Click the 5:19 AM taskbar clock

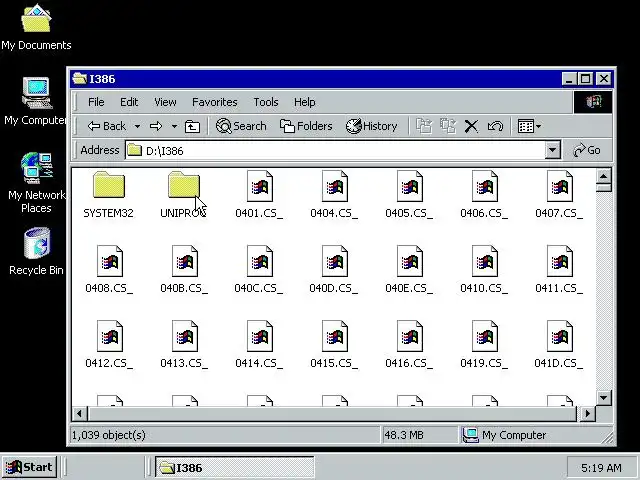click(601, 468)
